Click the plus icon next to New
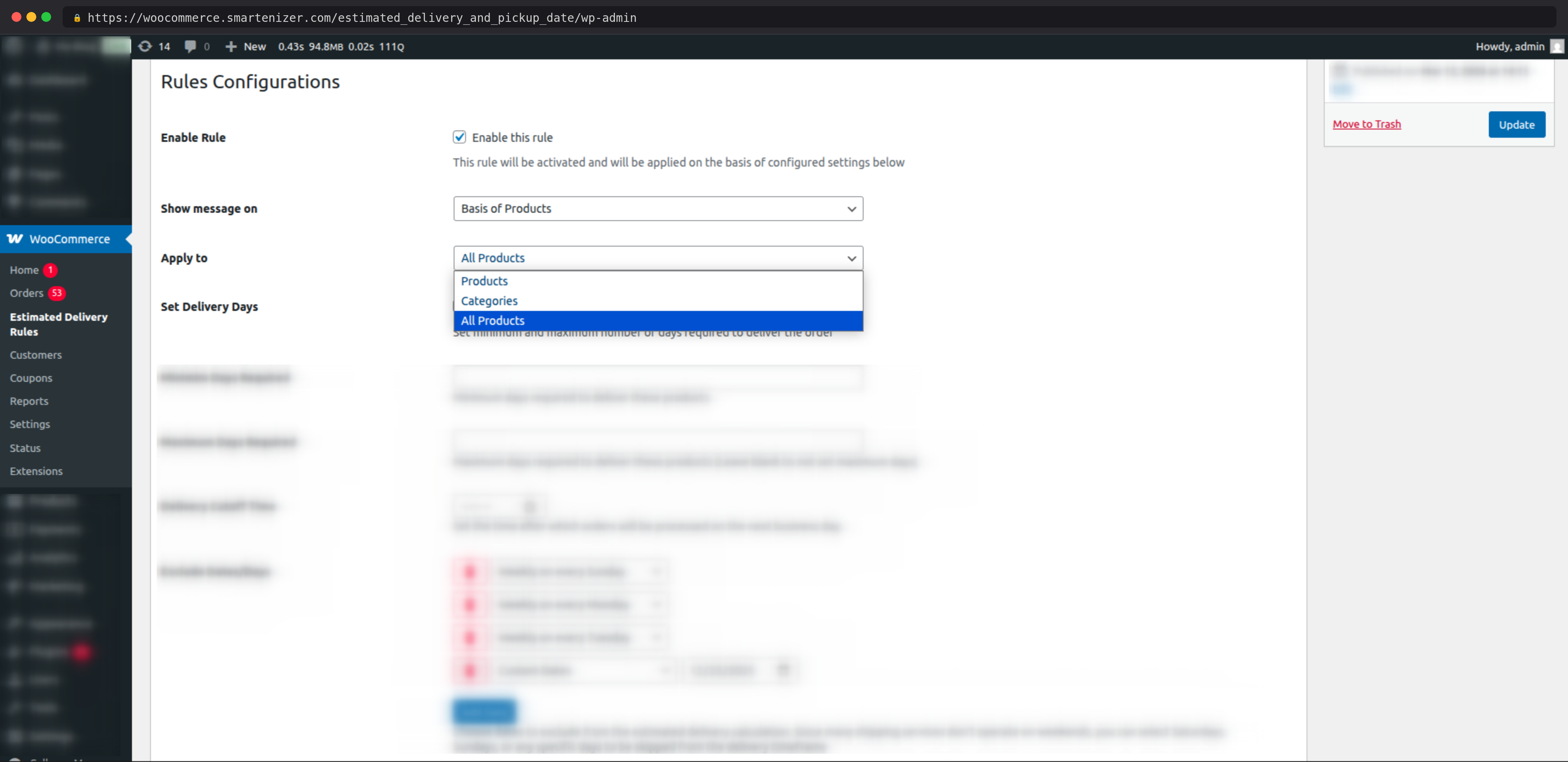 (231, 46)
